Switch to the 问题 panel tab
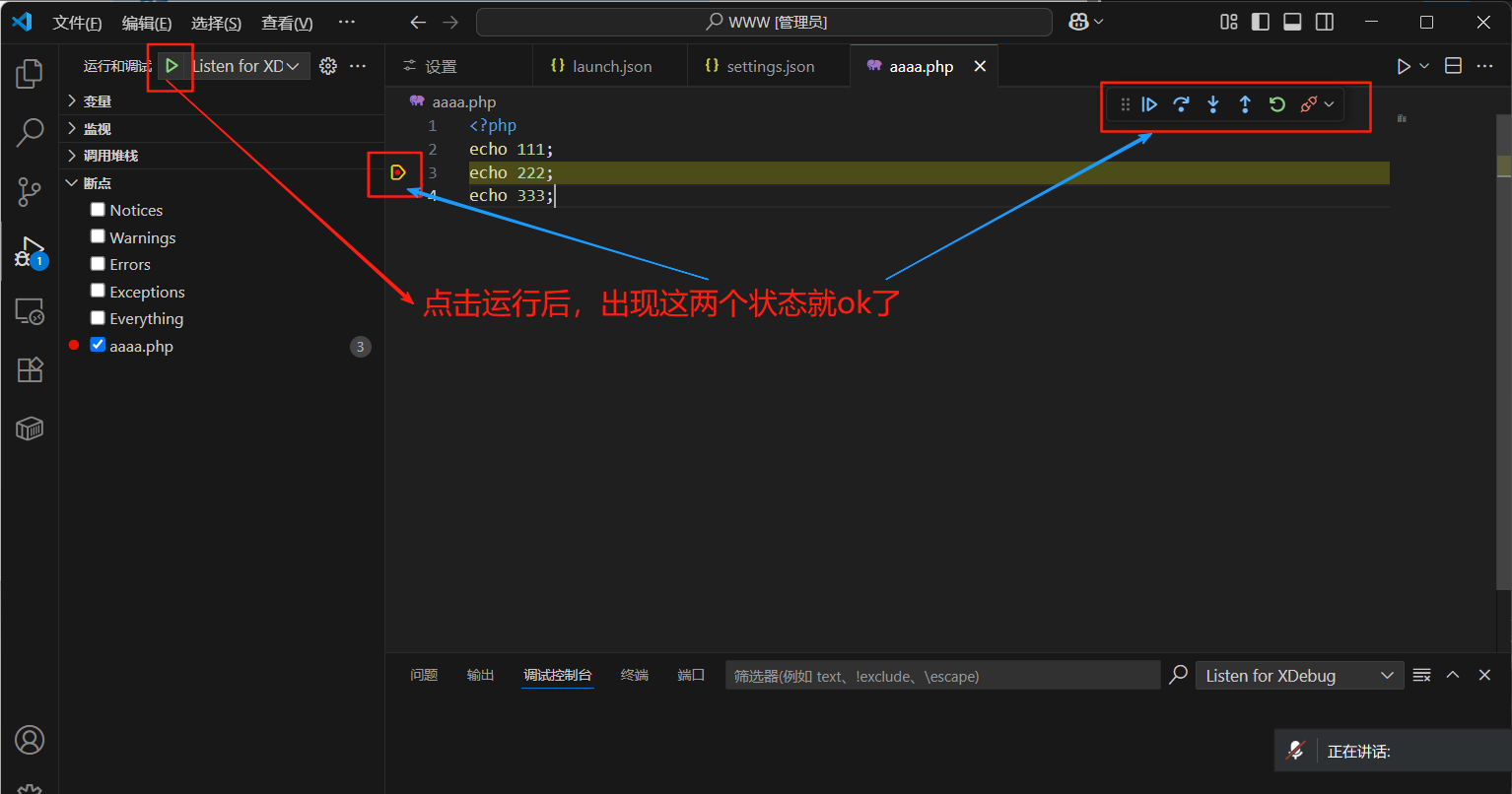The image size is (1512, 794). [424, 675]
